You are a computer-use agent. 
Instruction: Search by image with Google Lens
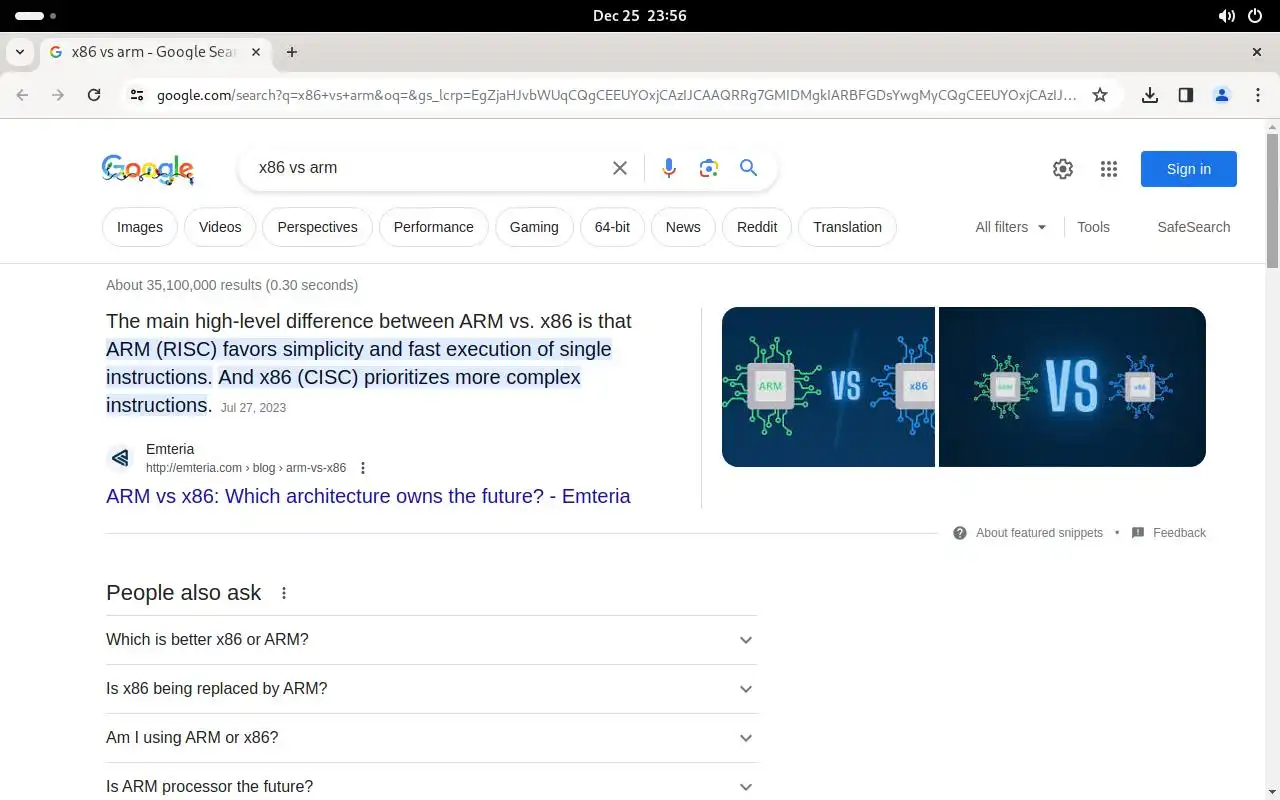click(709, 168)
